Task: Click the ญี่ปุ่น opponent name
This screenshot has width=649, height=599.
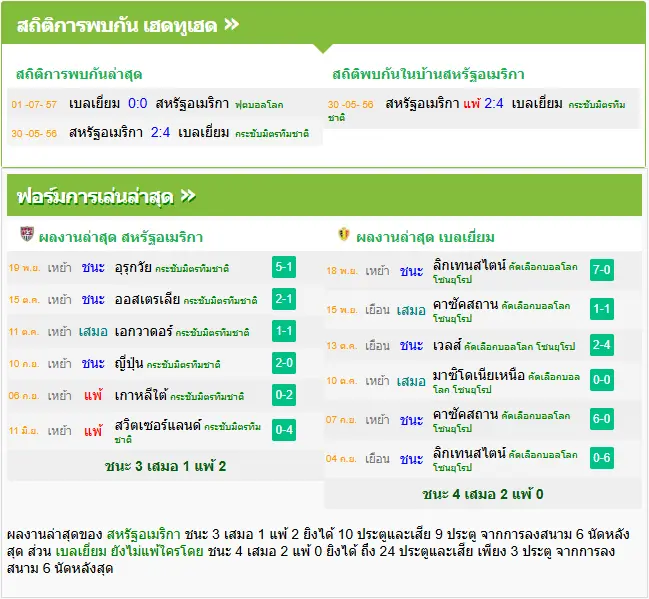Action: pos(129,363)
